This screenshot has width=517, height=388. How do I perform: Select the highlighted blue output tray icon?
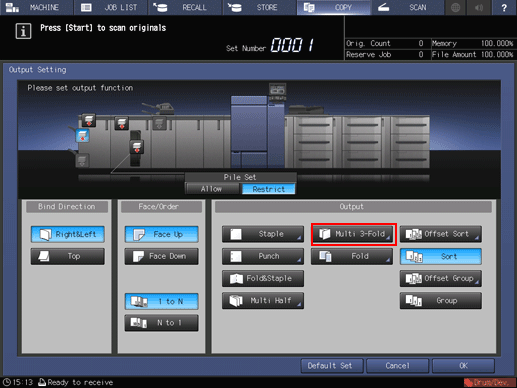82,136
